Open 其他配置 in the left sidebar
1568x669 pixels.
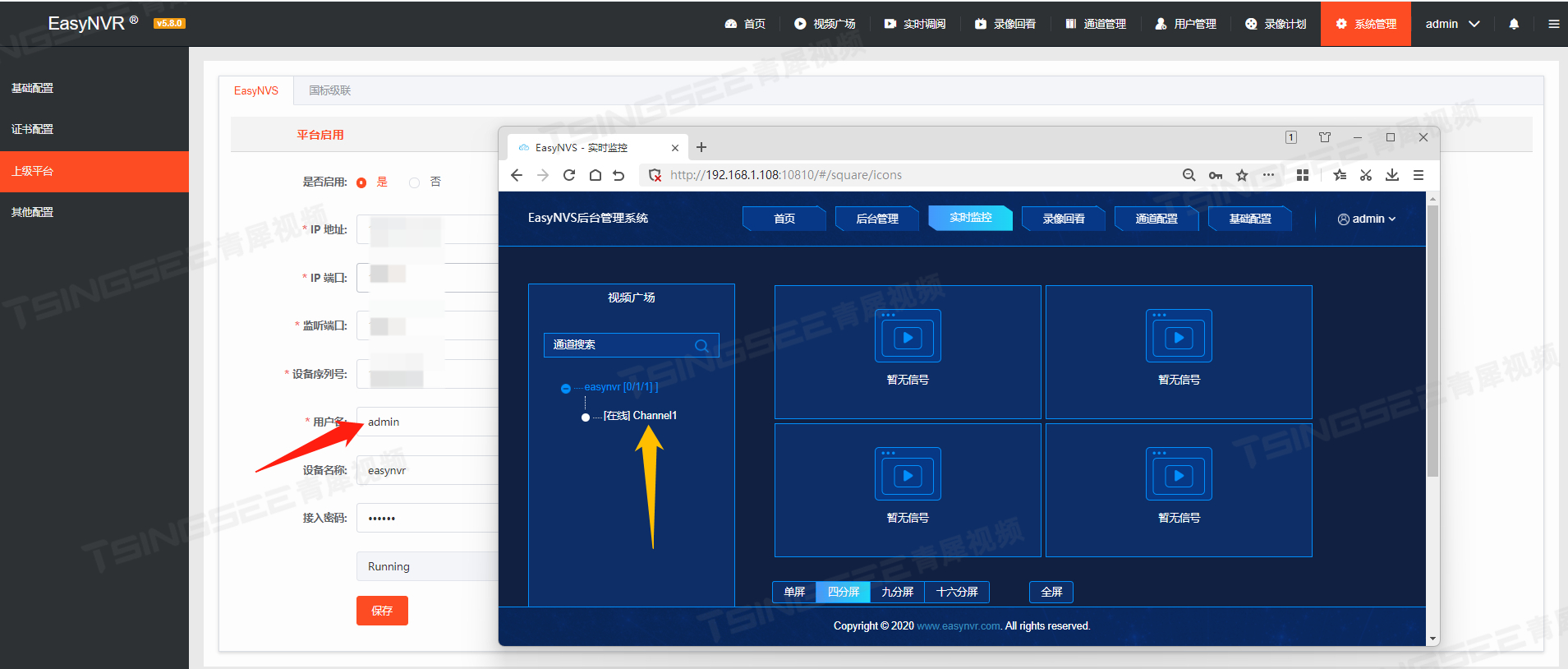coord(94,212)
